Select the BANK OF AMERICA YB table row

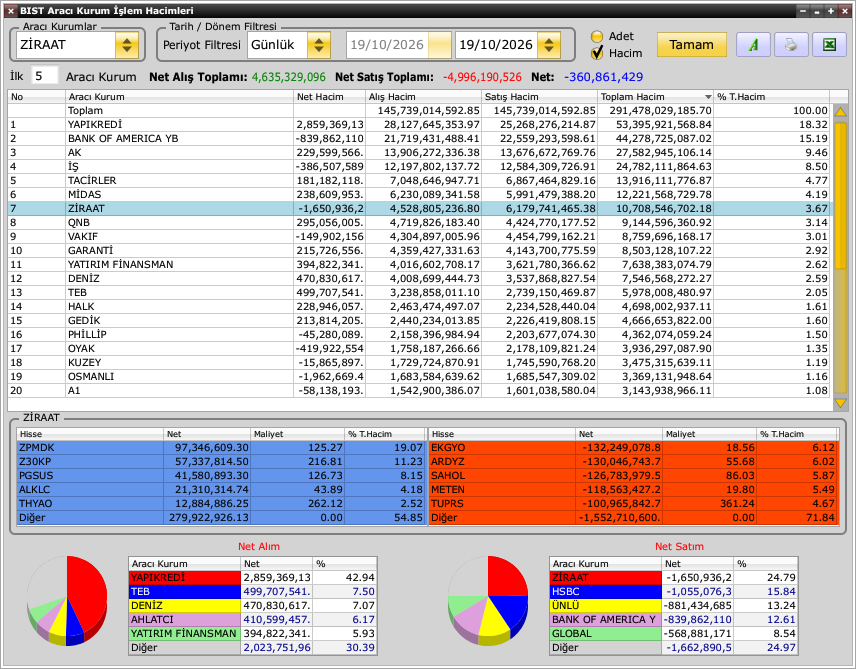click(419, 139)
